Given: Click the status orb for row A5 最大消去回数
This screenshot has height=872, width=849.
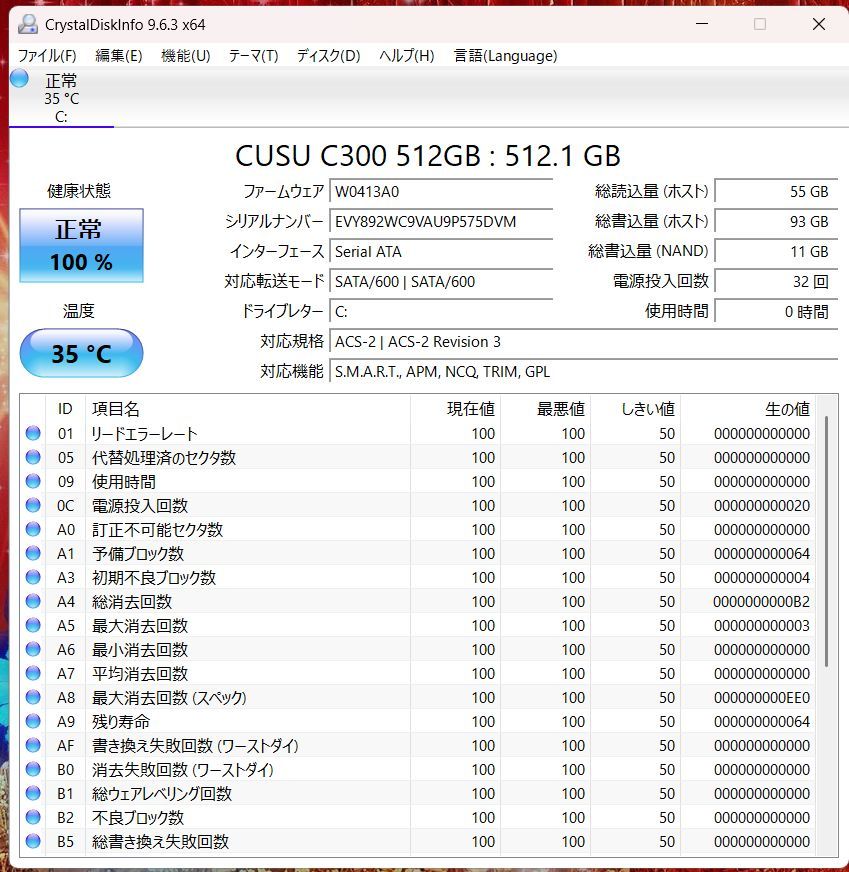Looking at the screenshot, I should [33, 625].
